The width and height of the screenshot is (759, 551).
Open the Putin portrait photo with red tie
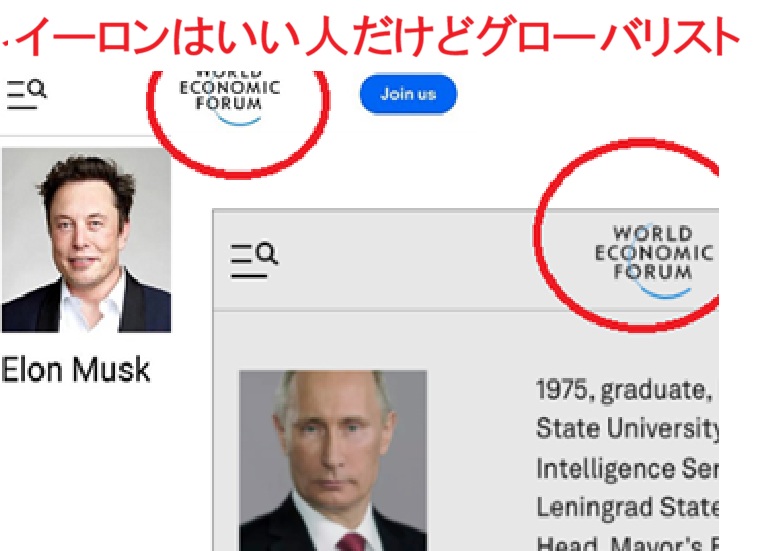(x=333, y=460)
